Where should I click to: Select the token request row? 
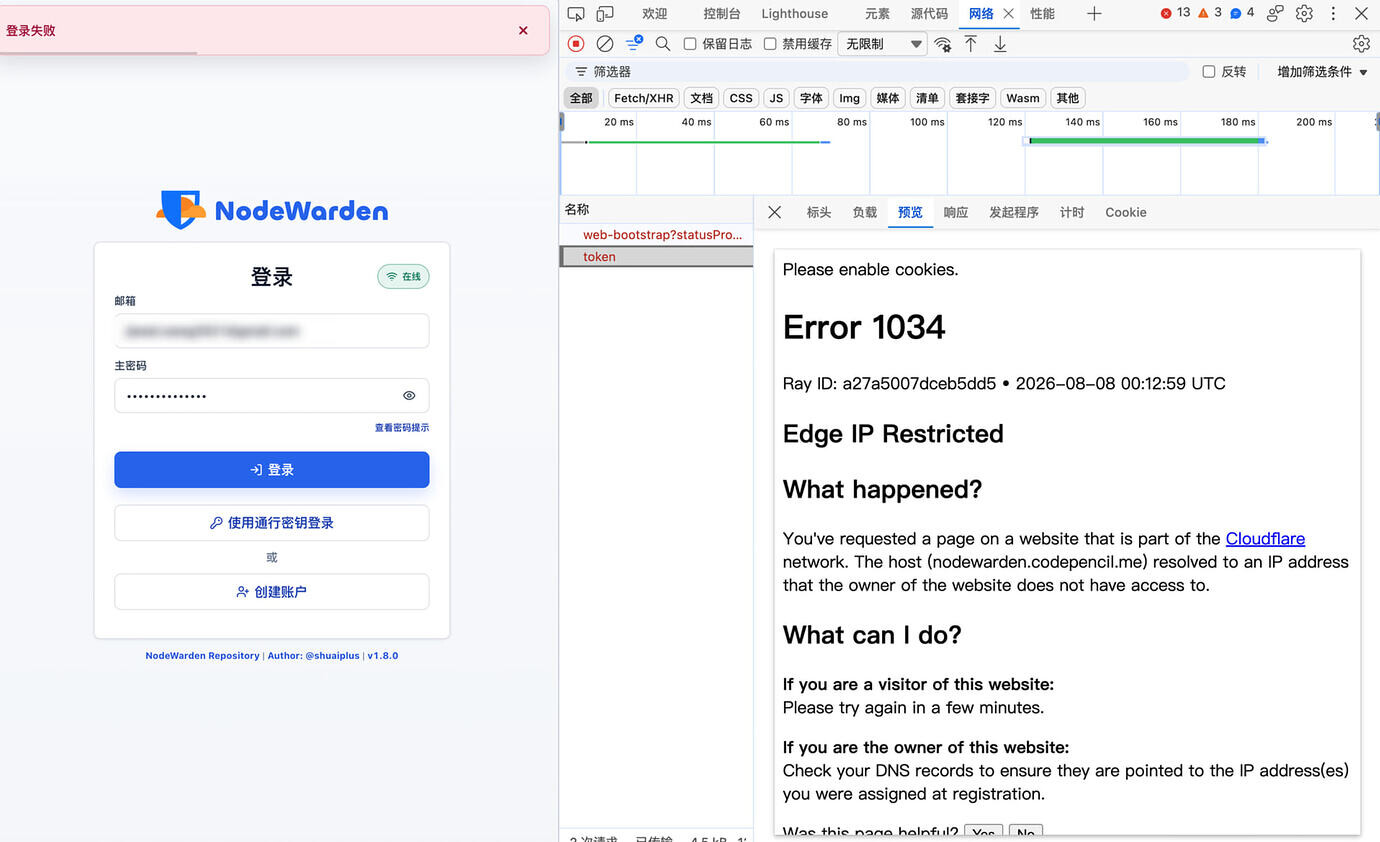coord(656,257)
